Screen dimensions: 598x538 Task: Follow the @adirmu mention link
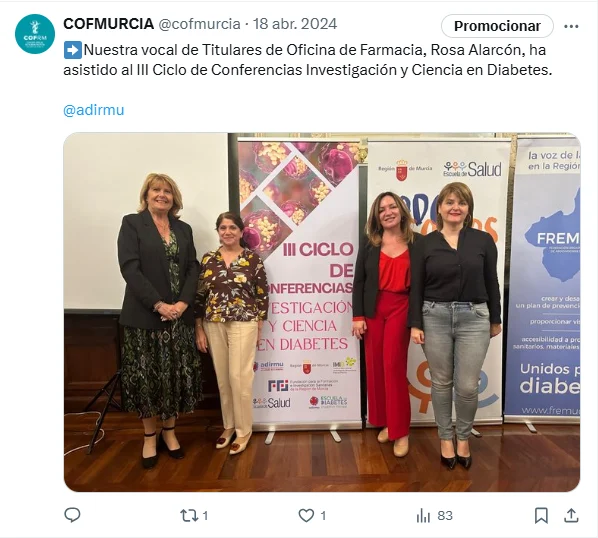[94, 110]
